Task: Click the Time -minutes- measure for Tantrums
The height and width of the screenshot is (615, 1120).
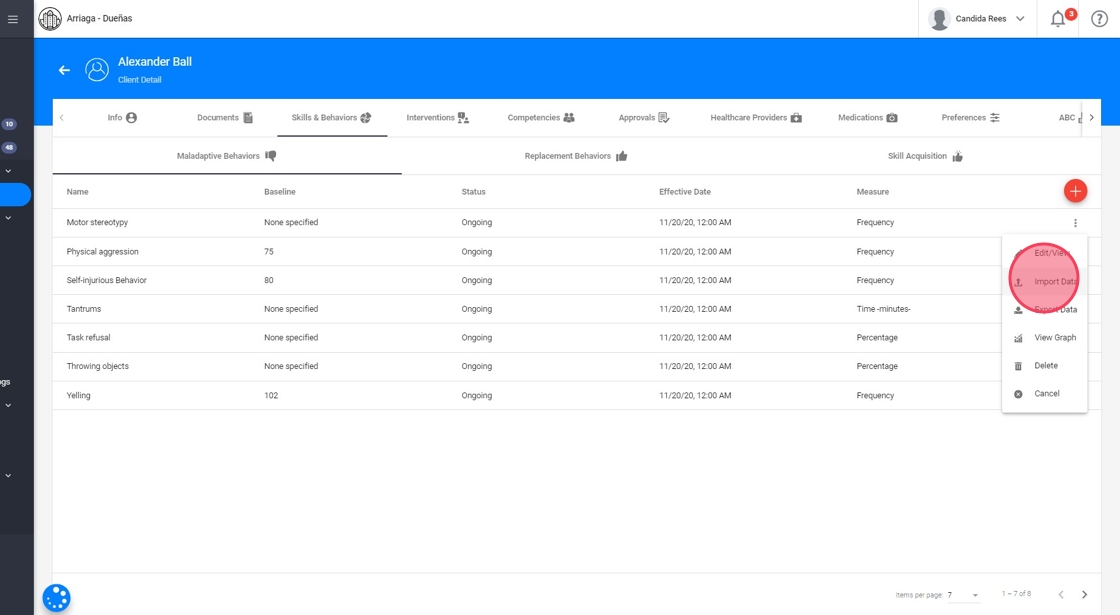Action: (x=883, y=309)
